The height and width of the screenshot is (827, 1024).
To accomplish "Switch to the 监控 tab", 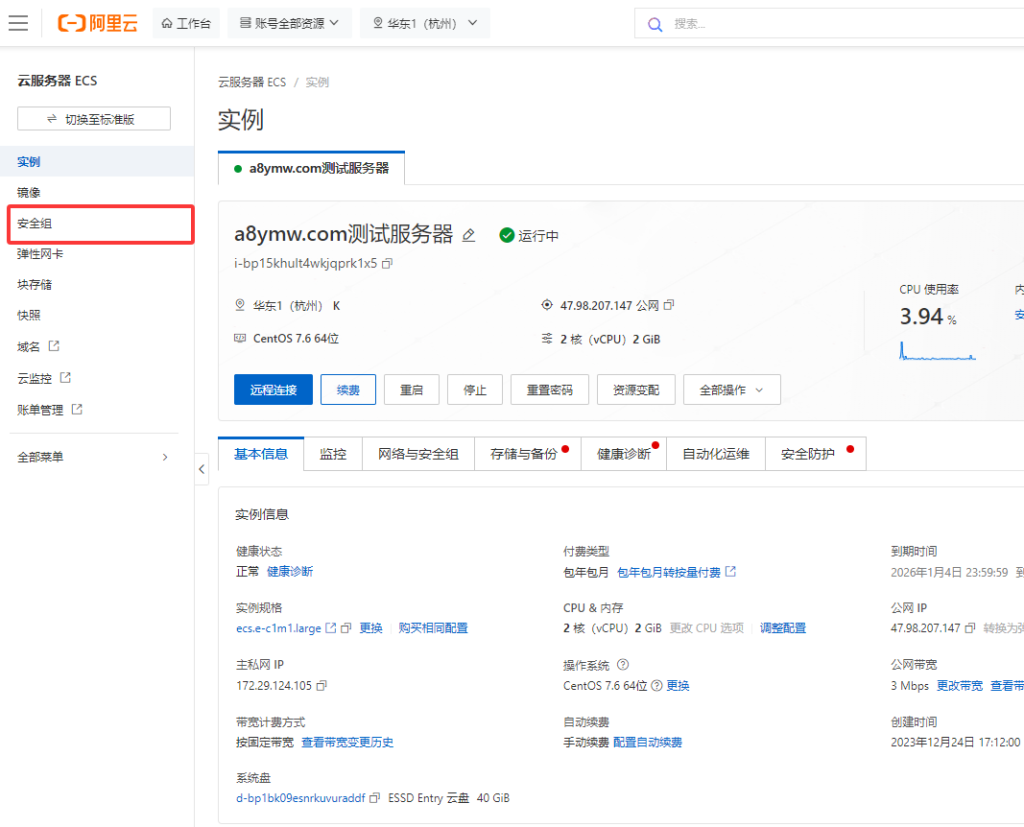I will click(x=333, y=453).
